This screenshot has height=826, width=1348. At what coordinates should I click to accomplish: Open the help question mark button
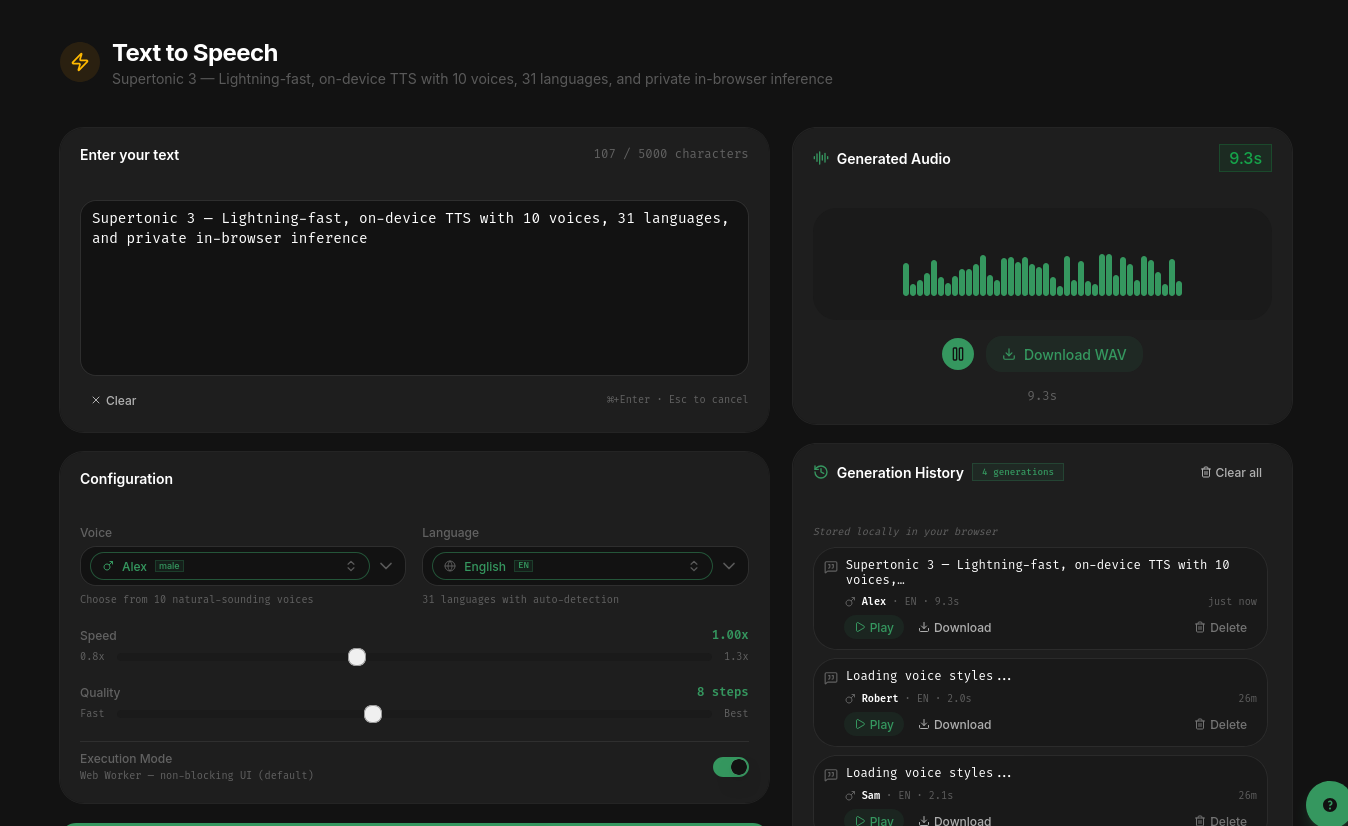pyautogui.click(x=1329, y=804)
